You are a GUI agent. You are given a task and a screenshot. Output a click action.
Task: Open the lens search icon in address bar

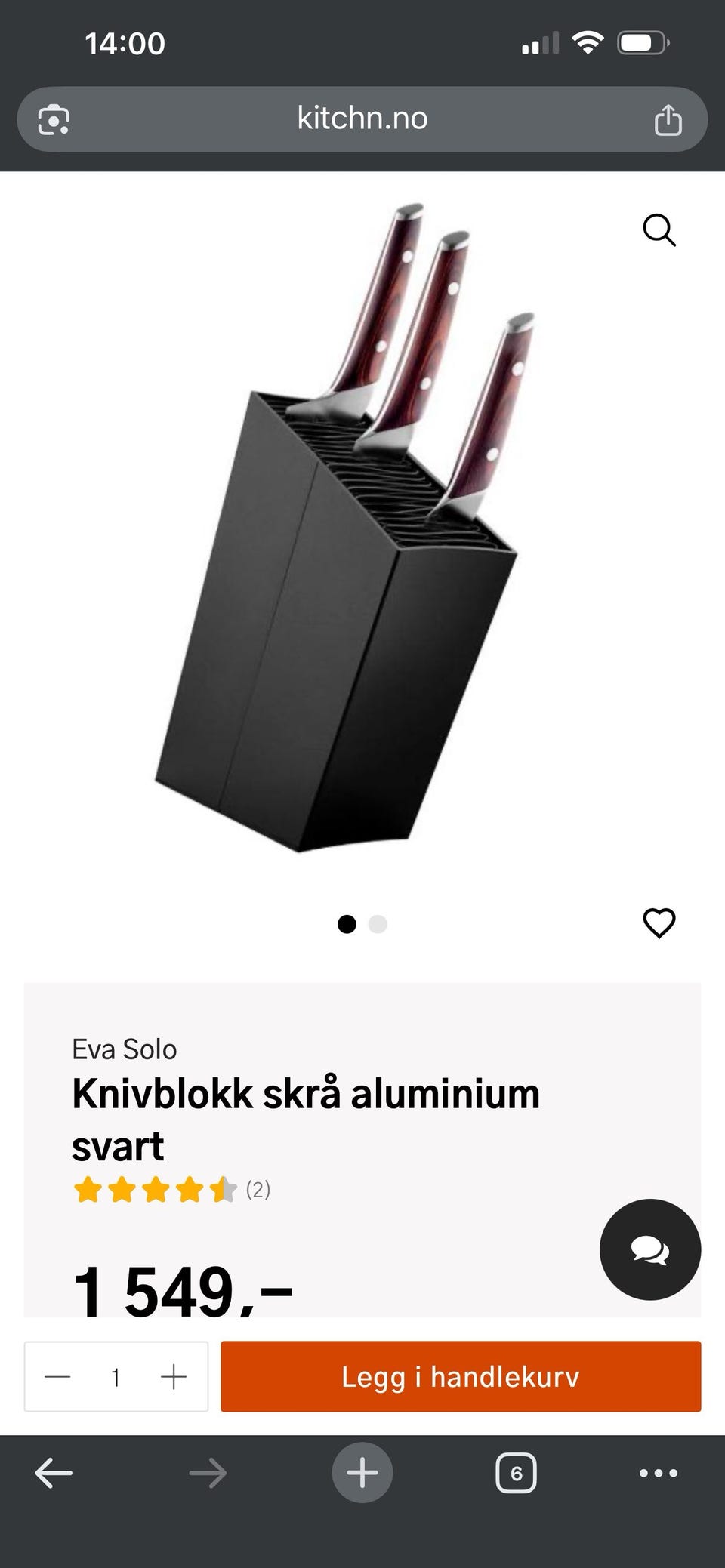click(54, 120)
